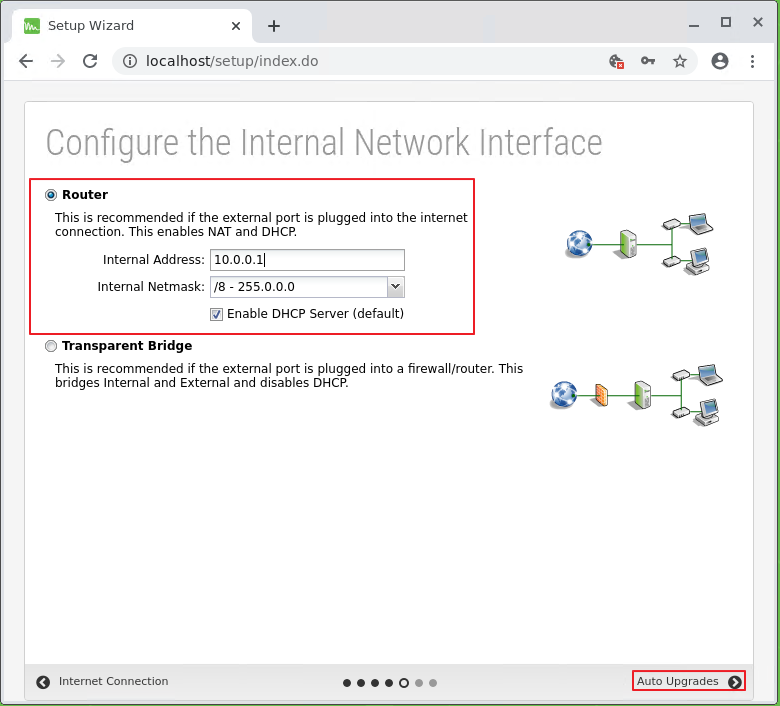Screen dimensions: 780x706
Task: Go to next step Auto Upgrades
Action: pyautogui.click(x=689, y=681)
